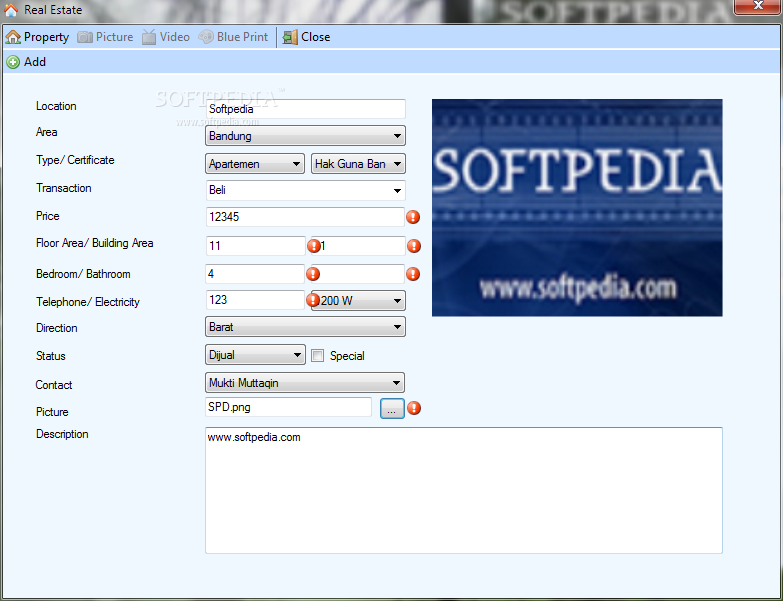Viewport: 783px width, 601px height.
Task: Open the Property toolbar item
Action: [37, 37]
